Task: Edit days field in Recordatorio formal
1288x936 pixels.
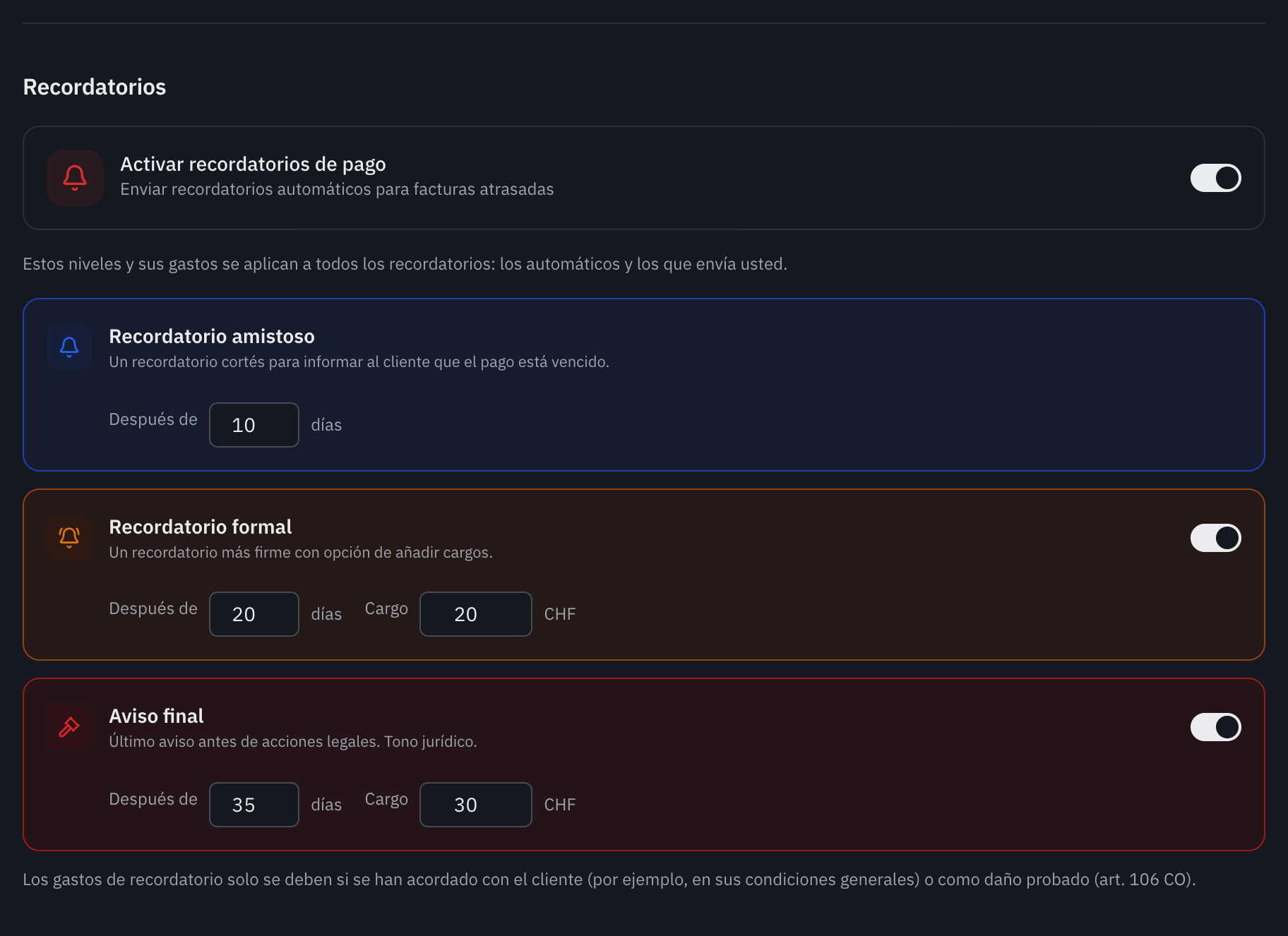Action: [x=254, y=614]
